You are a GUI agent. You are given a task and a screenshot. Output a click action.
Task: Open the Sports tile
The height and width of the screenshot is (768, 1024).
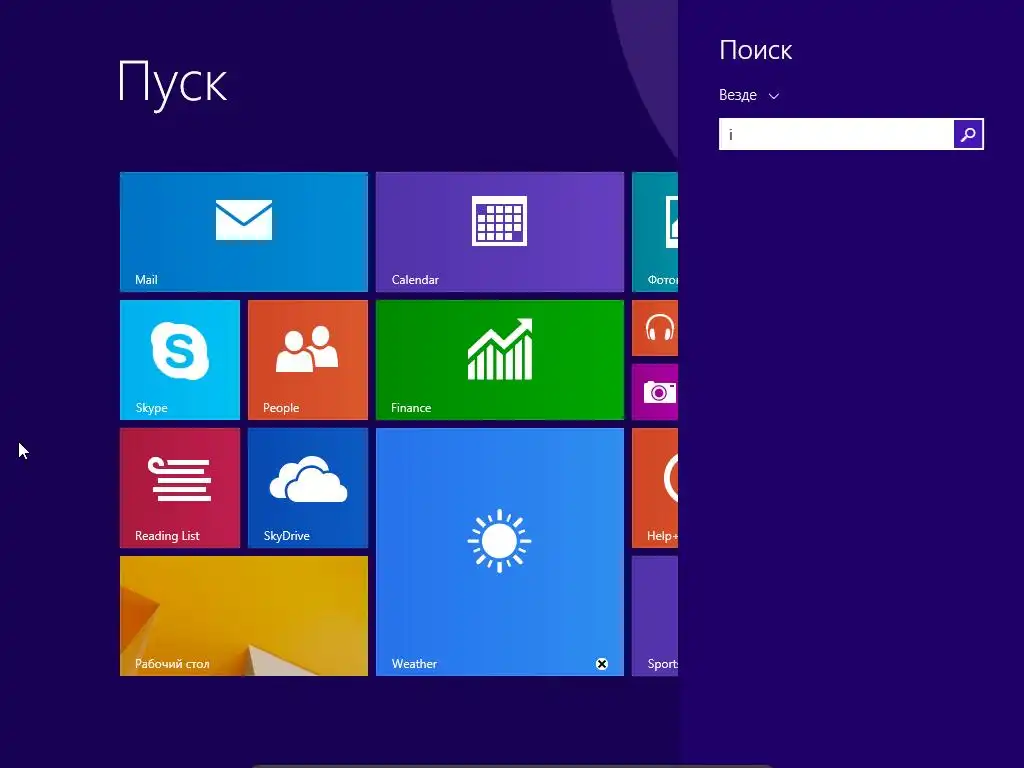point(655,616)
